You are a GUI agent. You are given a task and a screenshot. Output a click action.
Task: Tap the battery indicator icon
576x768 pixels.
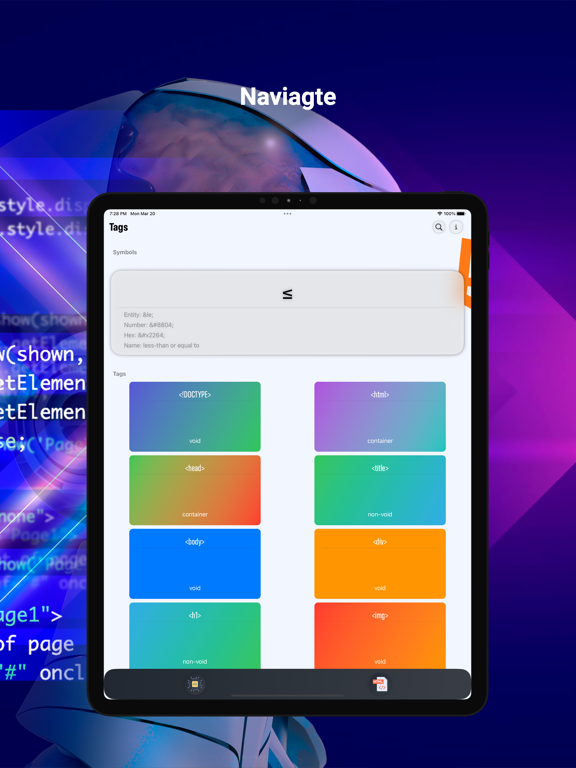point(461,214)
